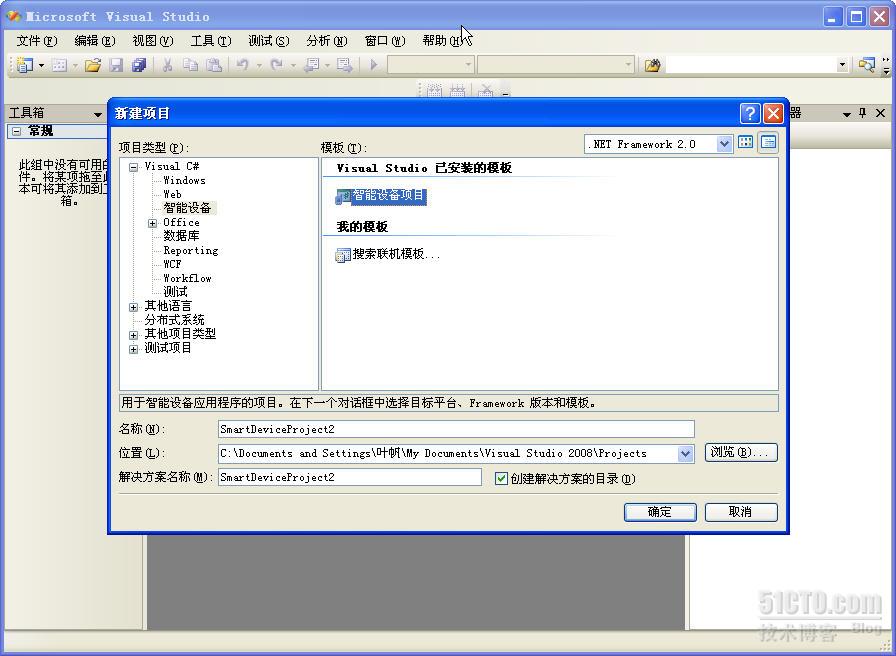
Task: Open the .NET Framework 2.0 version dropdown
Action: pyautogui.click(x=724, y=144)
